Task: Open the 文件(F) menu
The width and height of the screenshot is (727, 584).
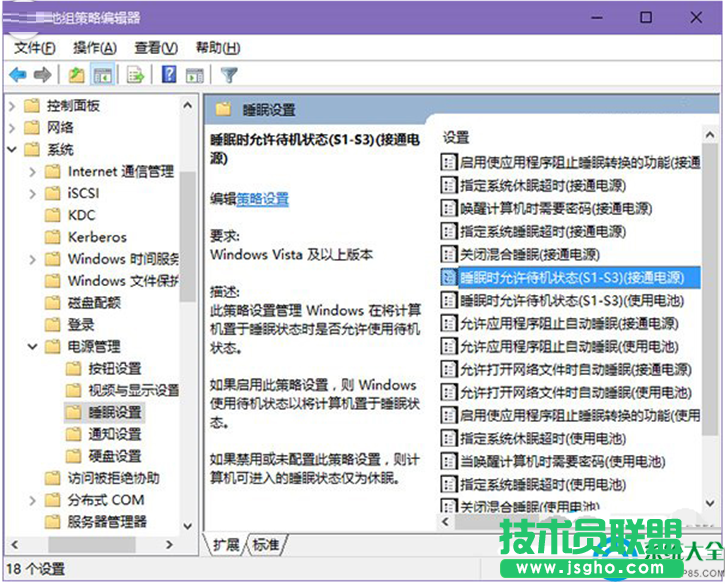Action: (x=34, y=48)
